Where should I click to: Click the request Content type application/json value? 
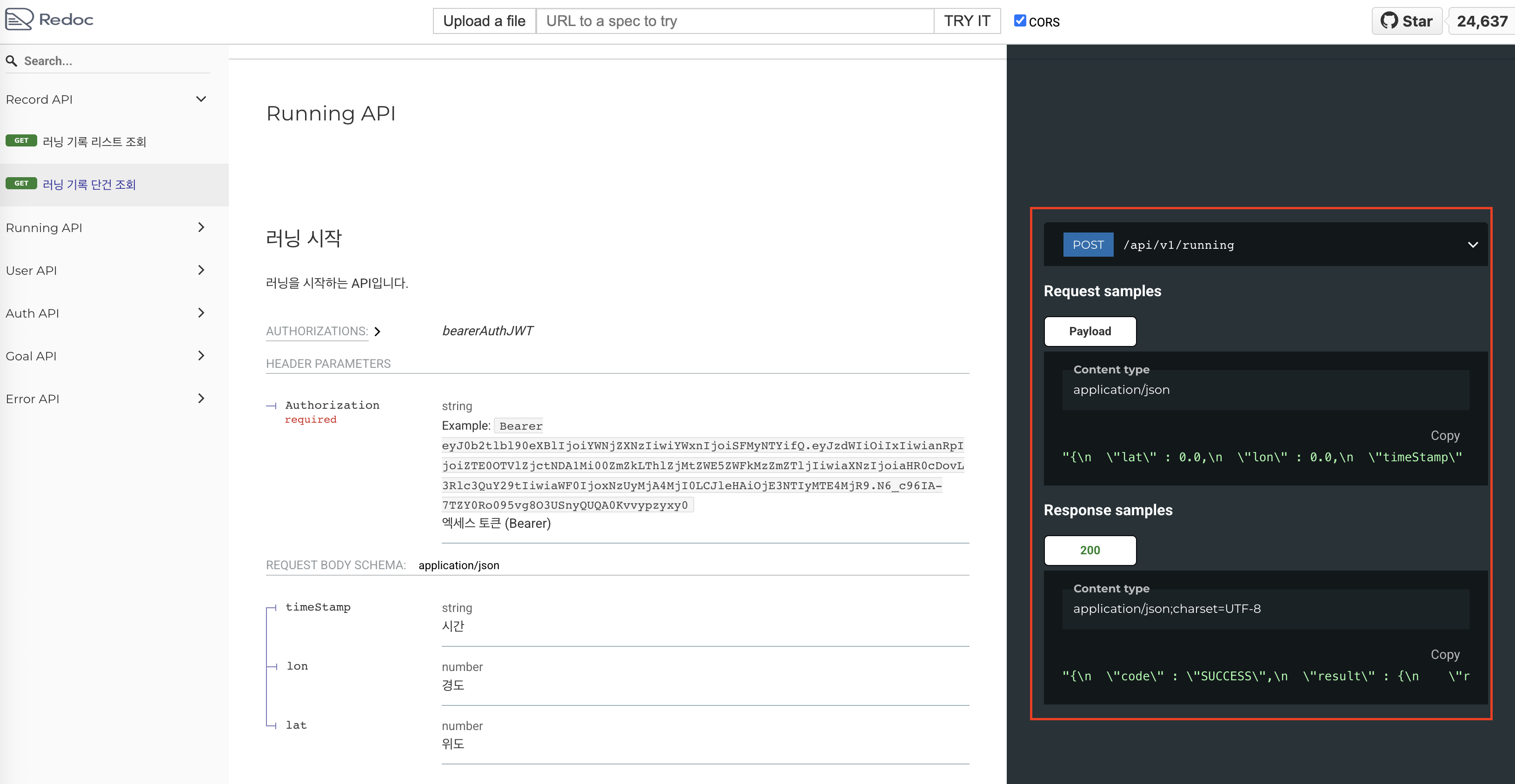click(x=1121, y=389)
